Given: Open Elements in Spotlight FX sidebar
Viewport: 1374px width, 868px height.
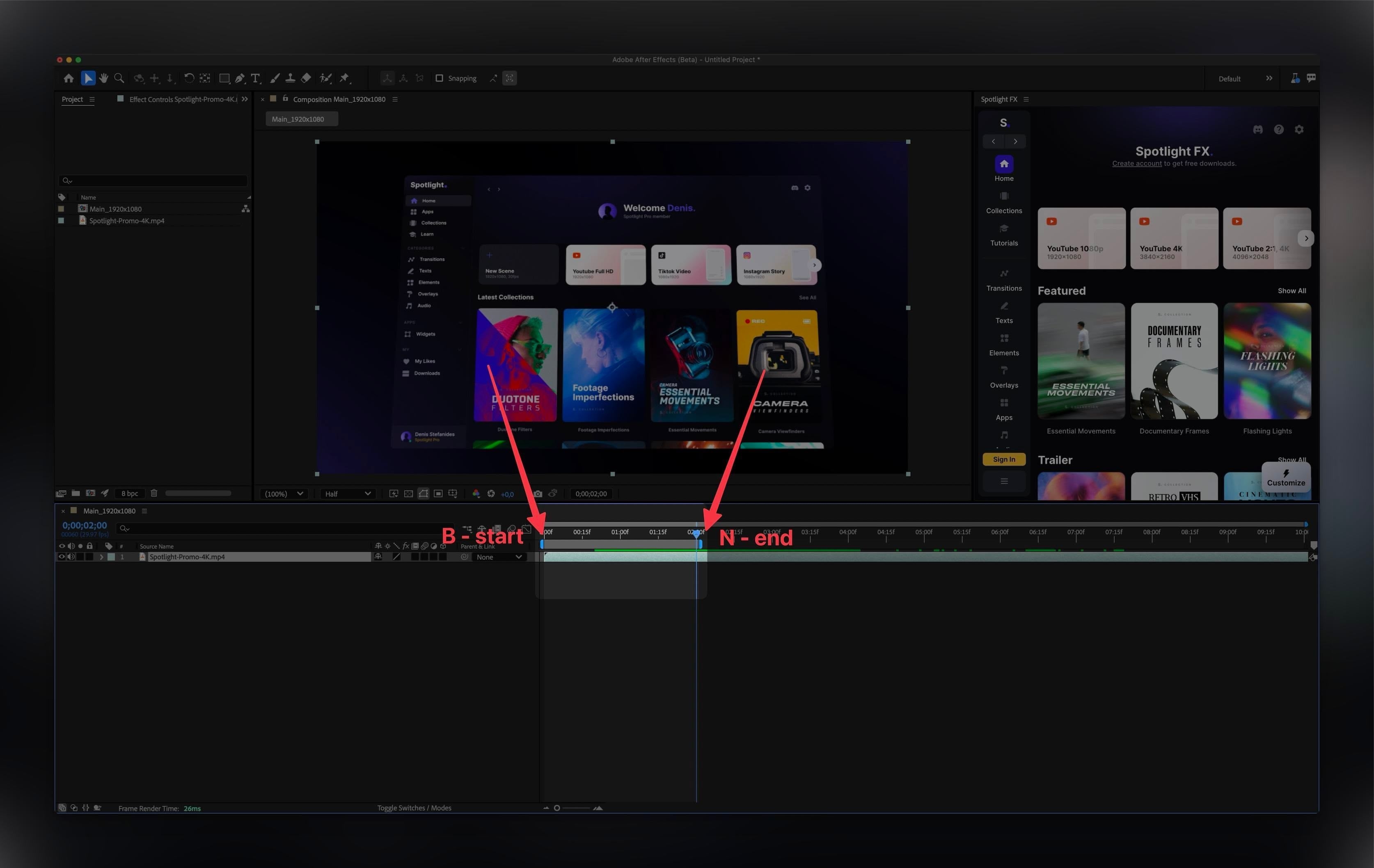Looking at the screenshot, I should [x=1004, y=345].
